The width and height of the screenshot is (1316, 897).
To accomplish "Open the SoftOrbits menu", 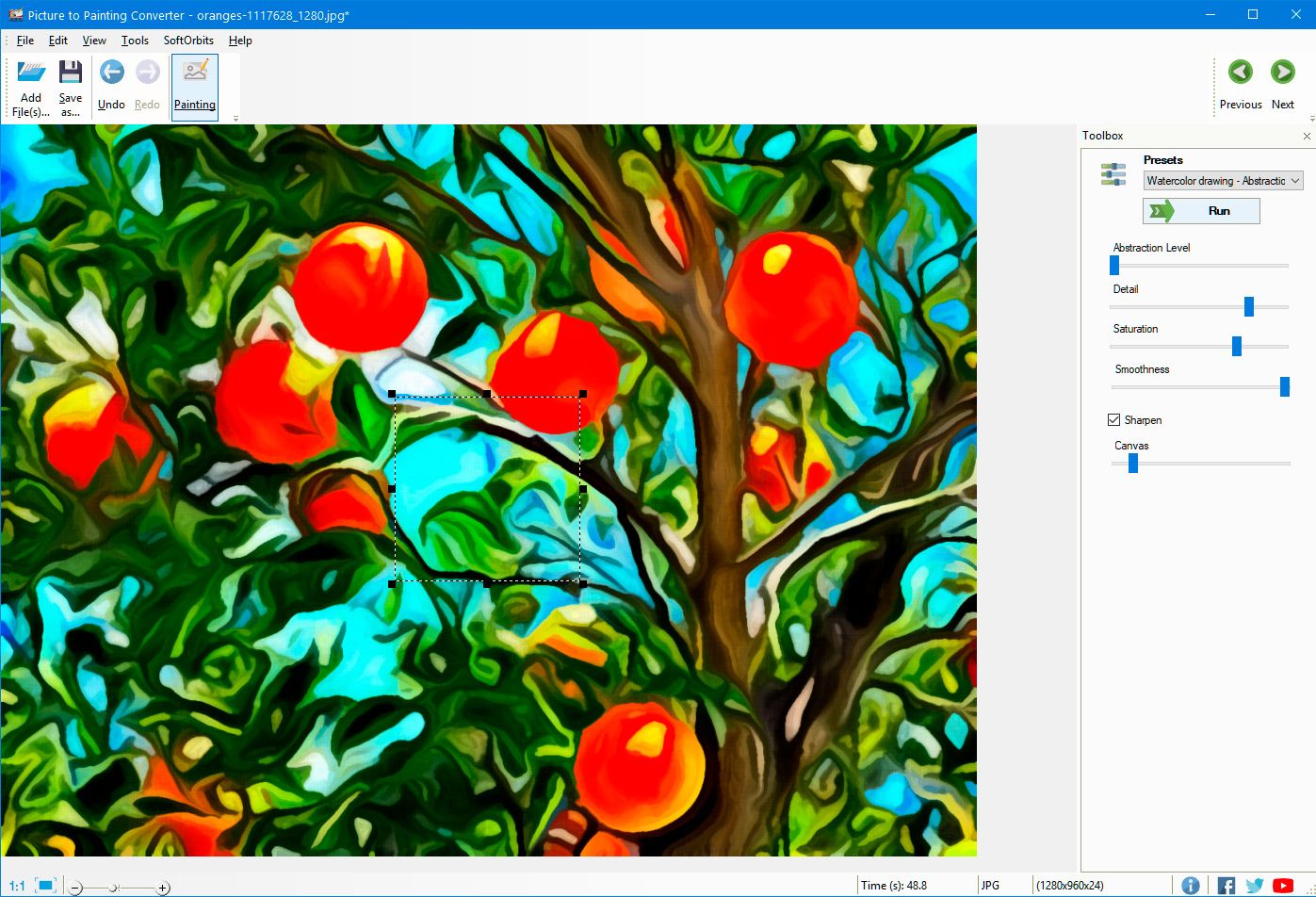I will point(187,41).
